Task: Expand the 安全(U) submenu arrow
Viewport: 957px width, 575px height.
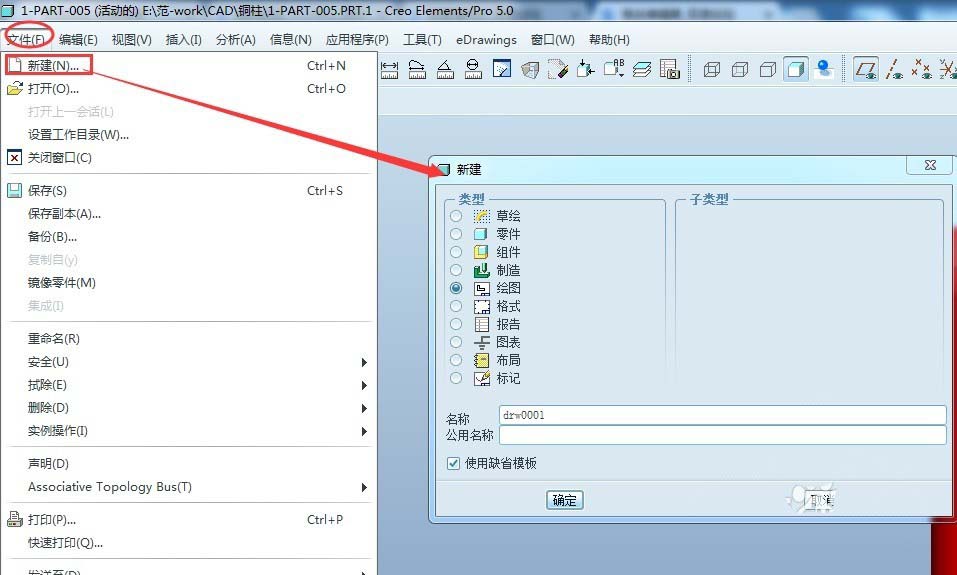Action: pos(364,362)
